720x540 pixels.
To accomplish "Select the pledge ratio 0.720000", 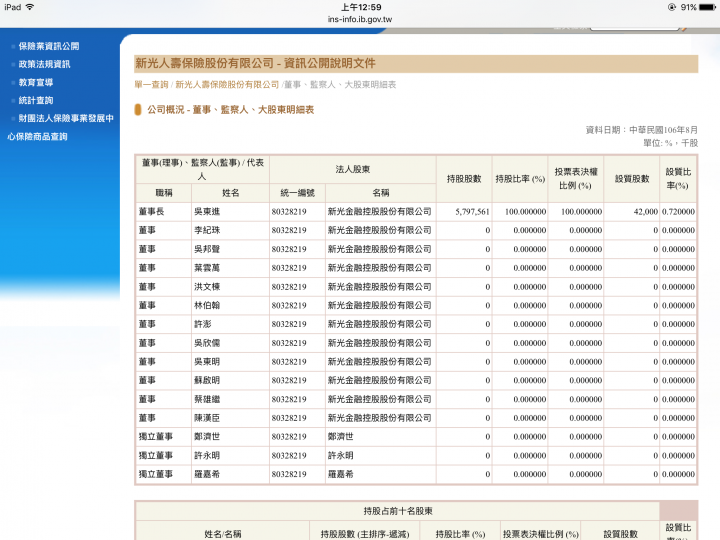I will point(678,212).
